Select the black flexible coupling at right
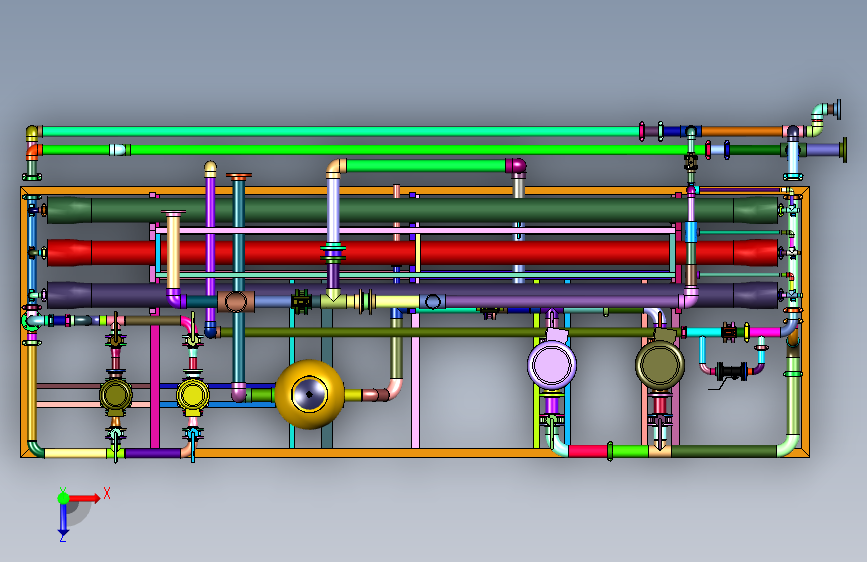867x562 pixels. tap(731, 371)
